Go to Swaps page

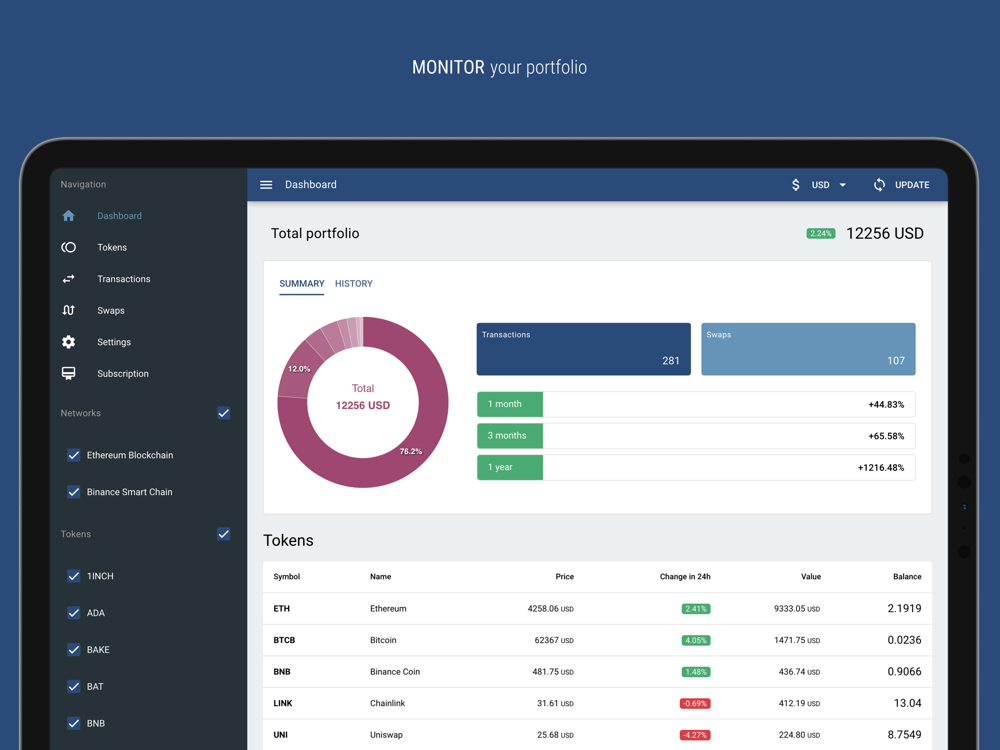pyautogui.click(x=111, y=311)
